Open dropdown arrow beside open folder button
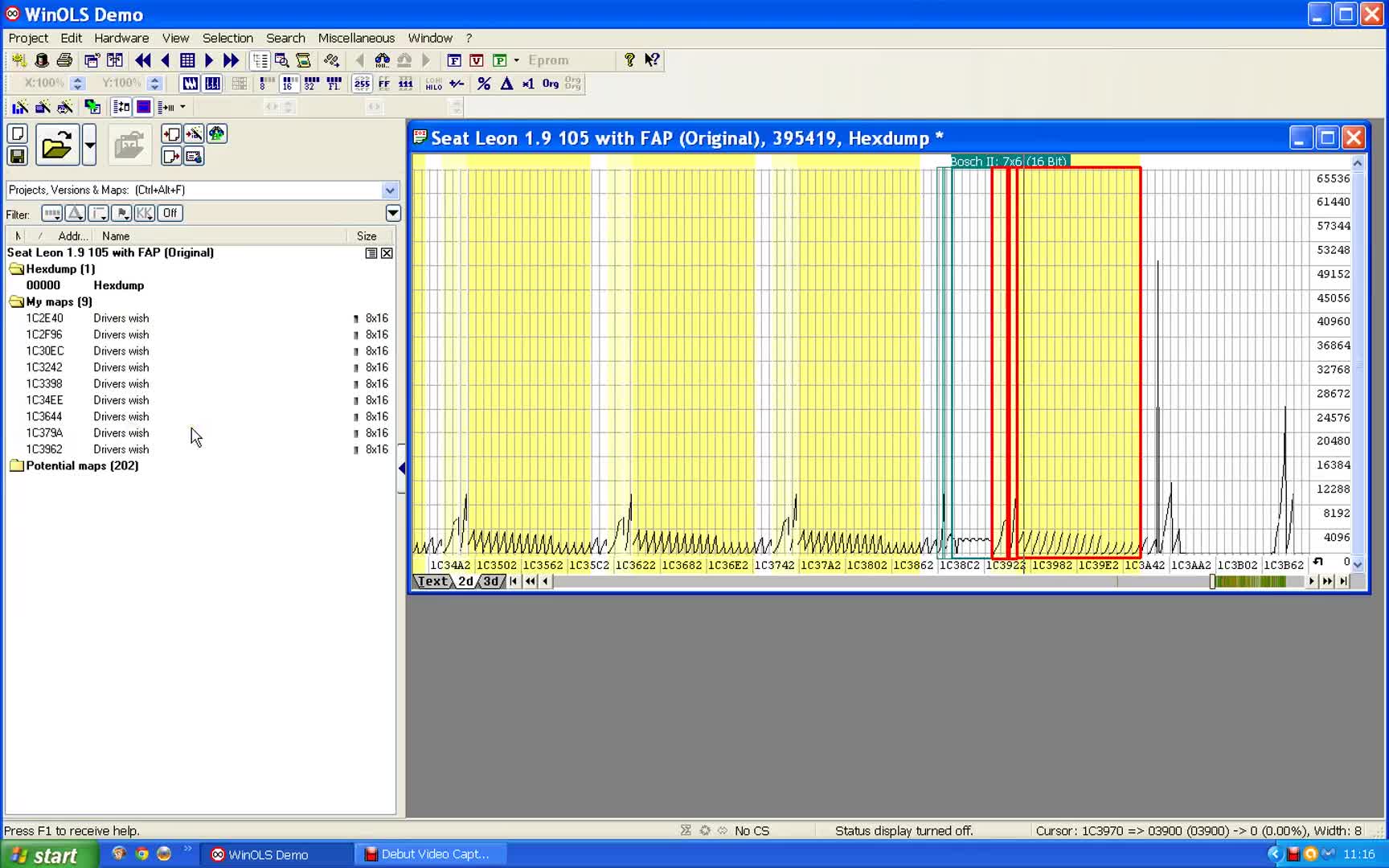1389x868 pixels. [x=89, y=146]
